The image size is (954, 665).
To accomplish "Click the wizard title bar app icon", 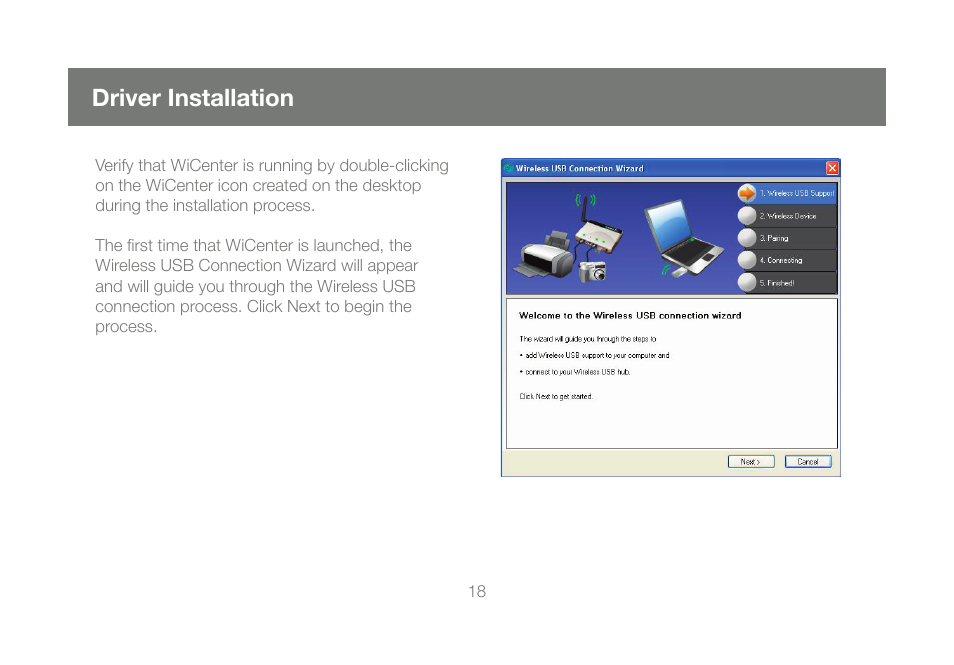I will [x=508, y=168].
